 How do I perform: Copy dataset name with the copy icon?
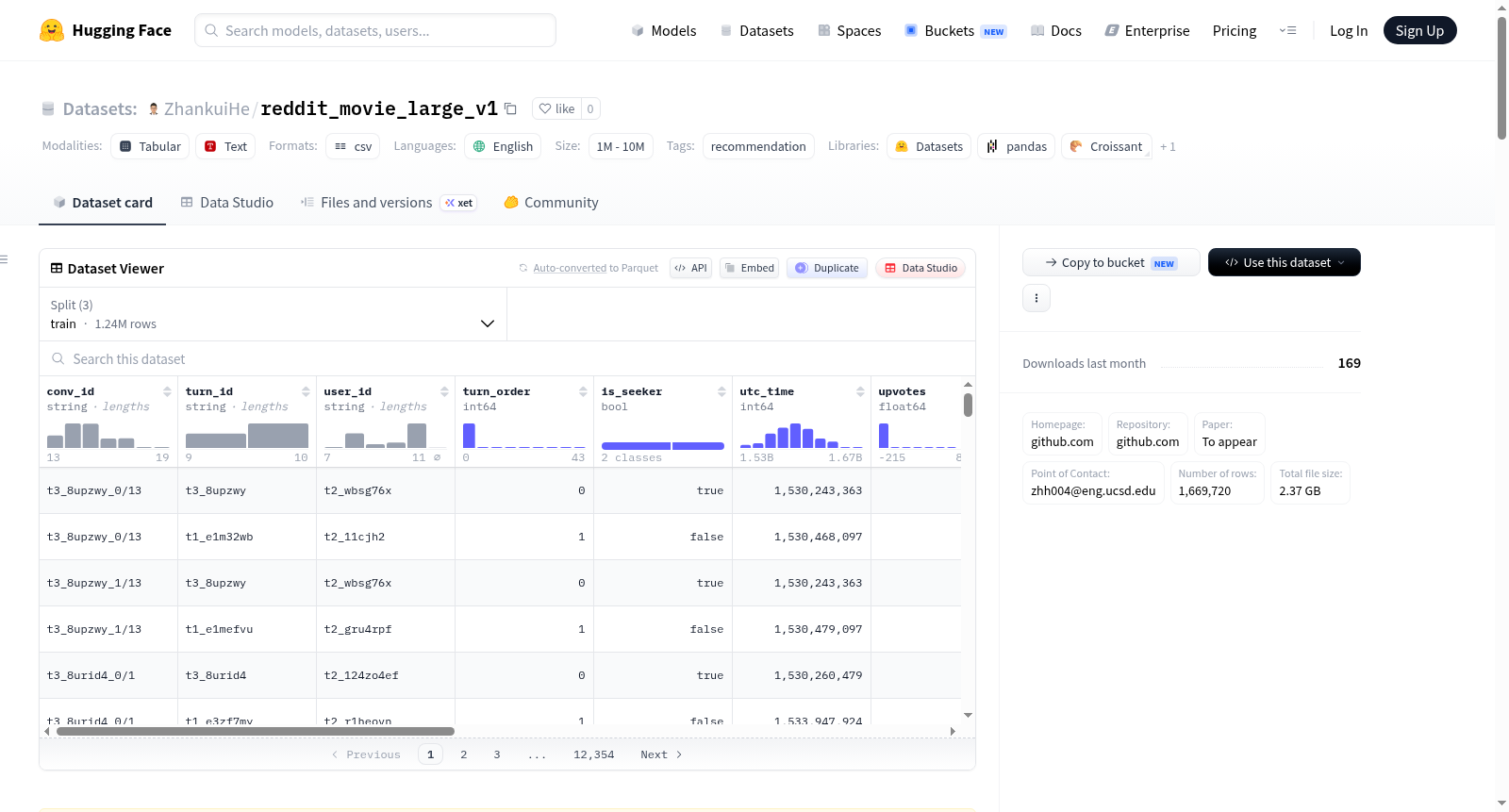[510, 108]
